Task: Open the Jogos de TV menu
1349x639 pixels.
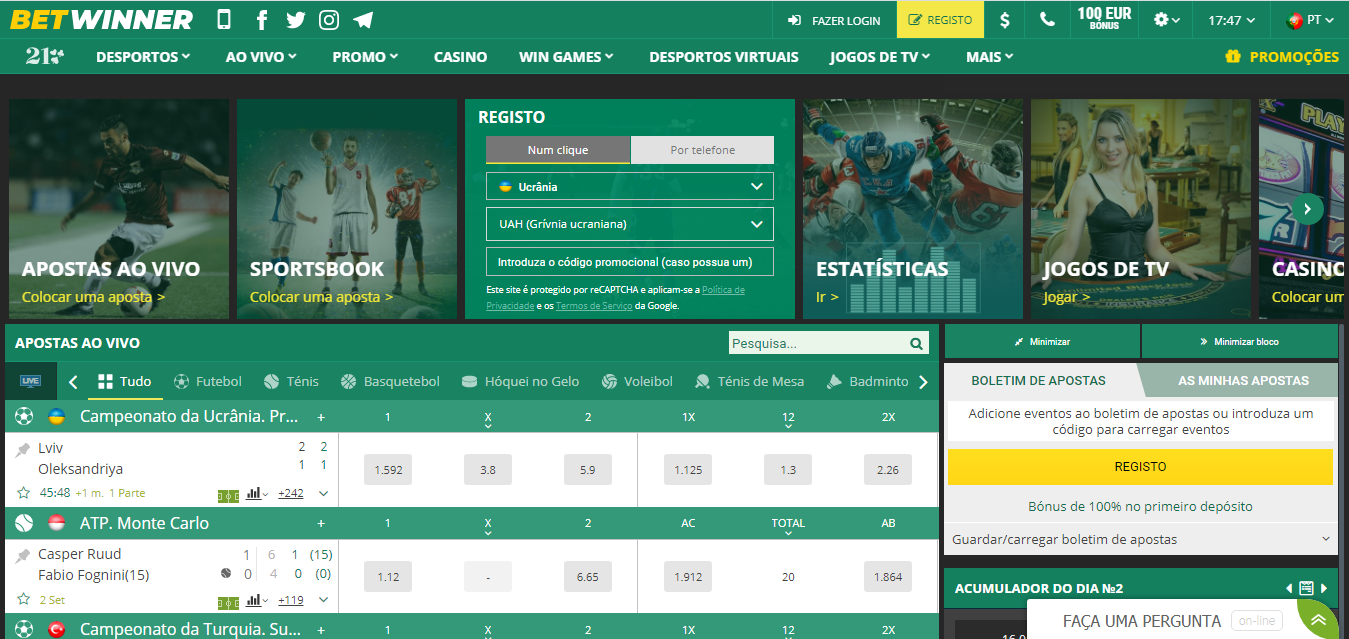Action: pyautogui.click(x=881, y=57)
